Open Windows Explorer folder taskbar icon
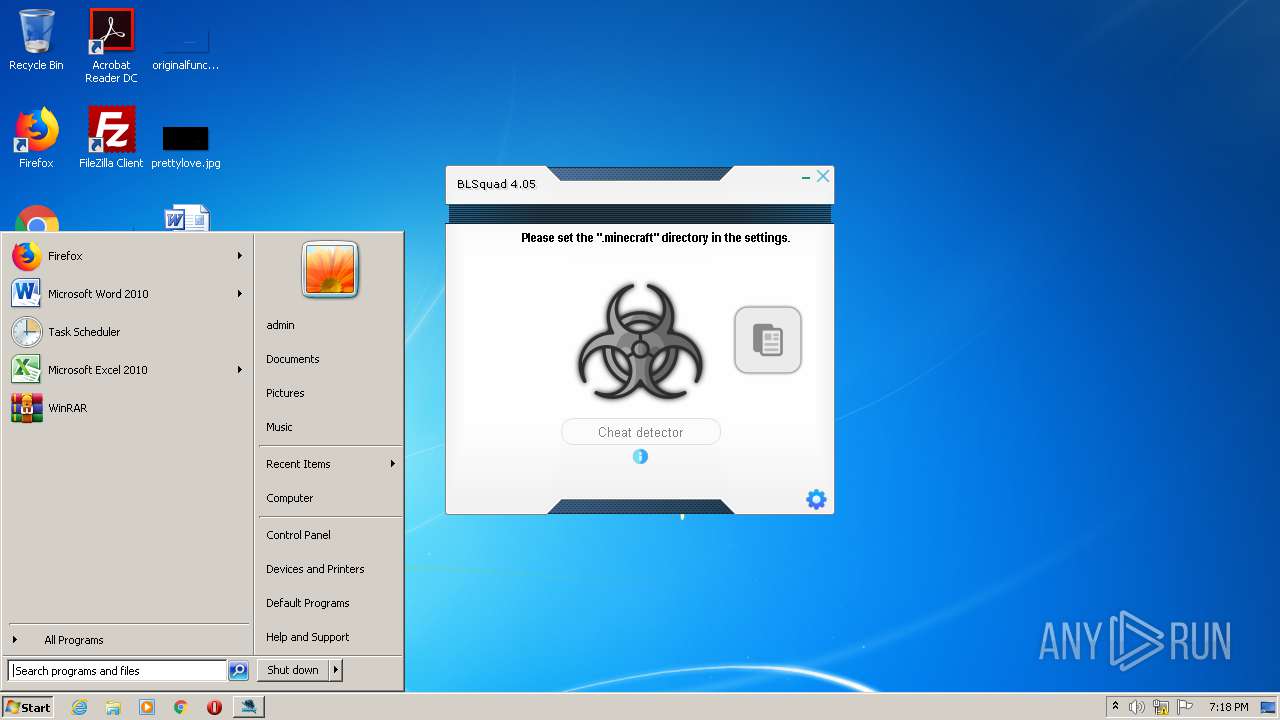Image resolution: width=1280 pixels, height=720 pixels. (x=113, y=707)
